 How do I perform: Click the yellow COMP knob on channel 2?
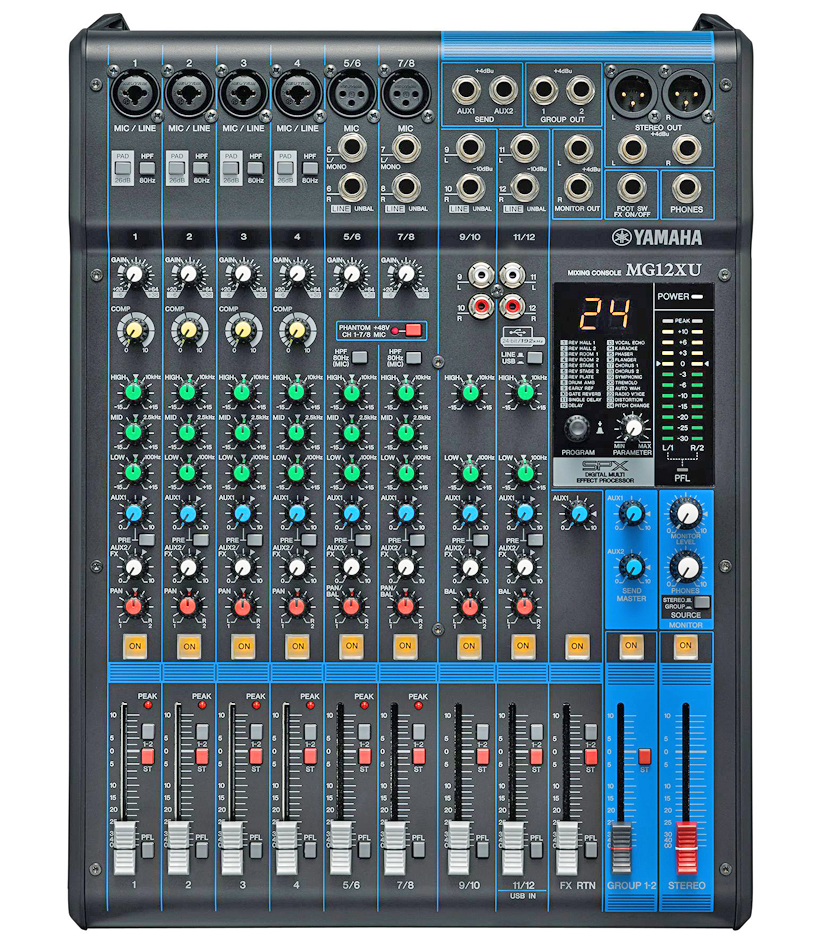pos(189,330)
